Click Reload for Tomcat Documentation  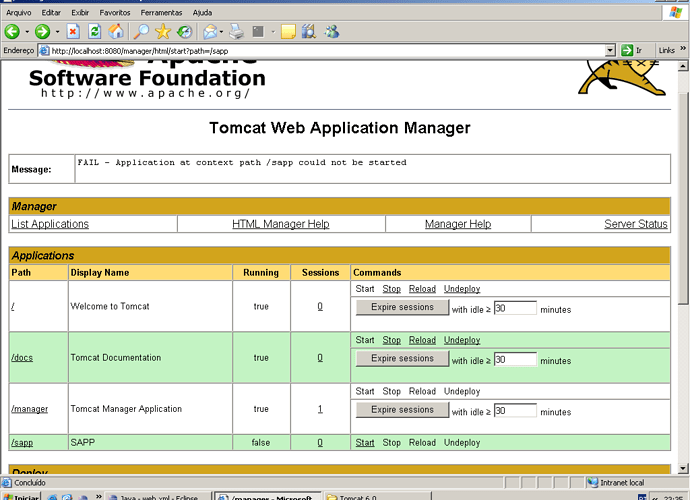pos(422,340)
